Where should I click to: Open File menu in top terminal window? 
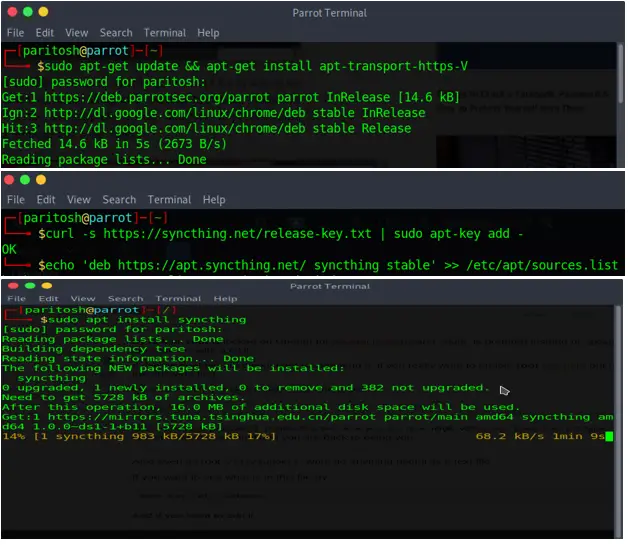pos(15,33)
